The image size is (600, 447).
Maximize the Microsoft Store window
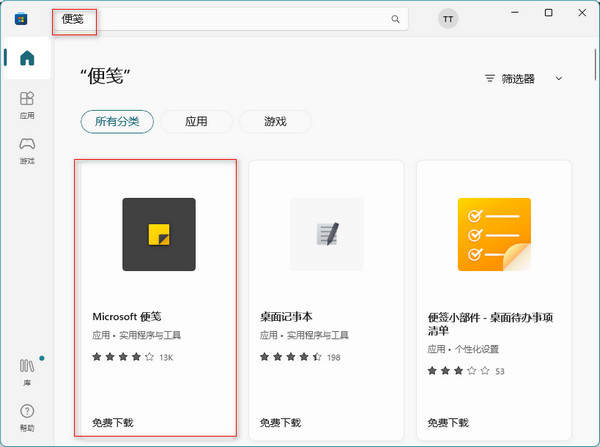(x=548, y=13)
